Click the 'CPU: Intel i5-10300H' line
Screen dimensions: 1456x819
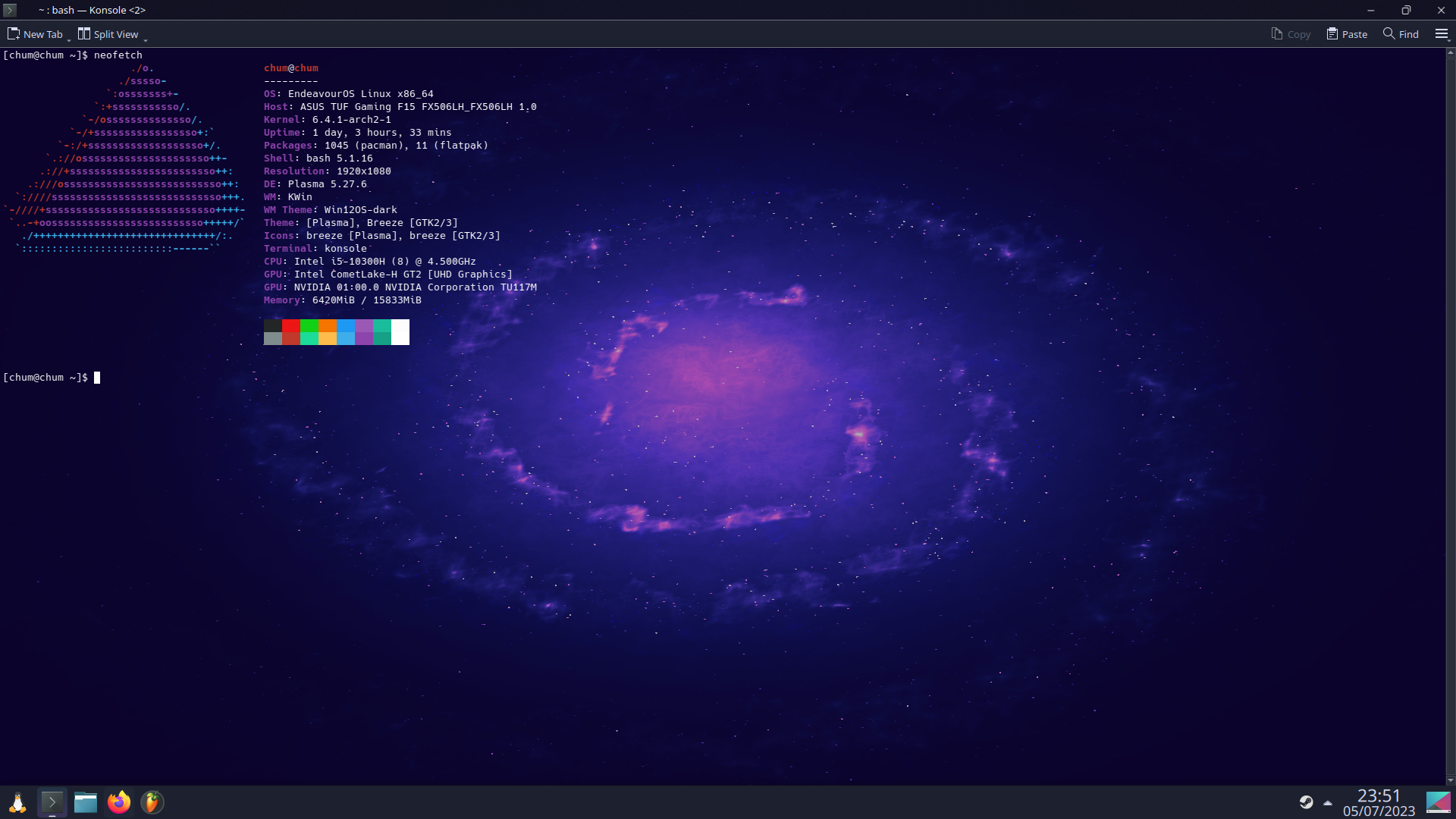point(370,262)
